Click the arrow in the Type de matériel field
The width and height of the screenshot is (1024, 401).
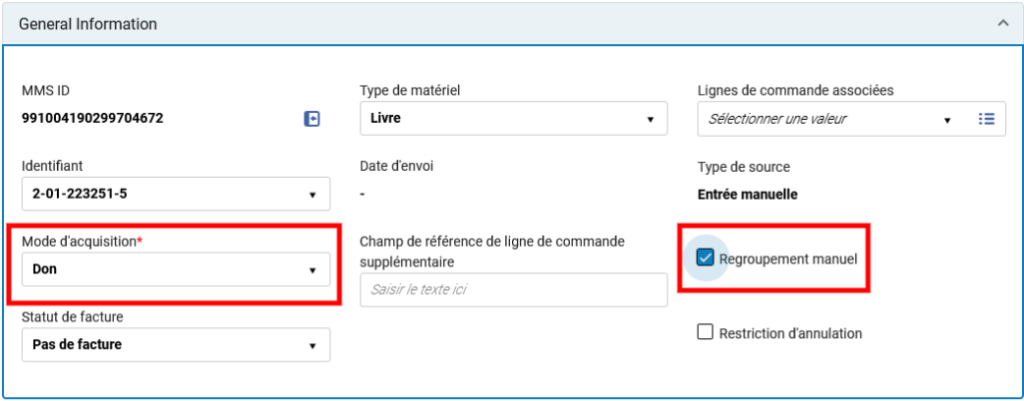coord(650,120)
